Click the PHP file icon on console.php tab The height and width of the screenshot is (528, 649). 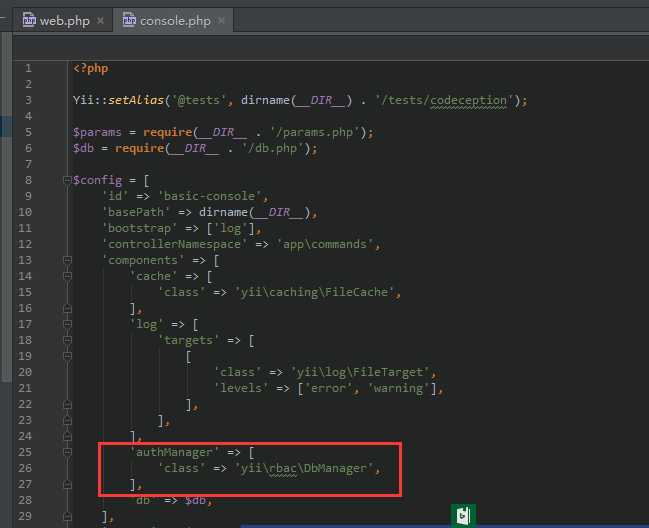coord(129,20)
